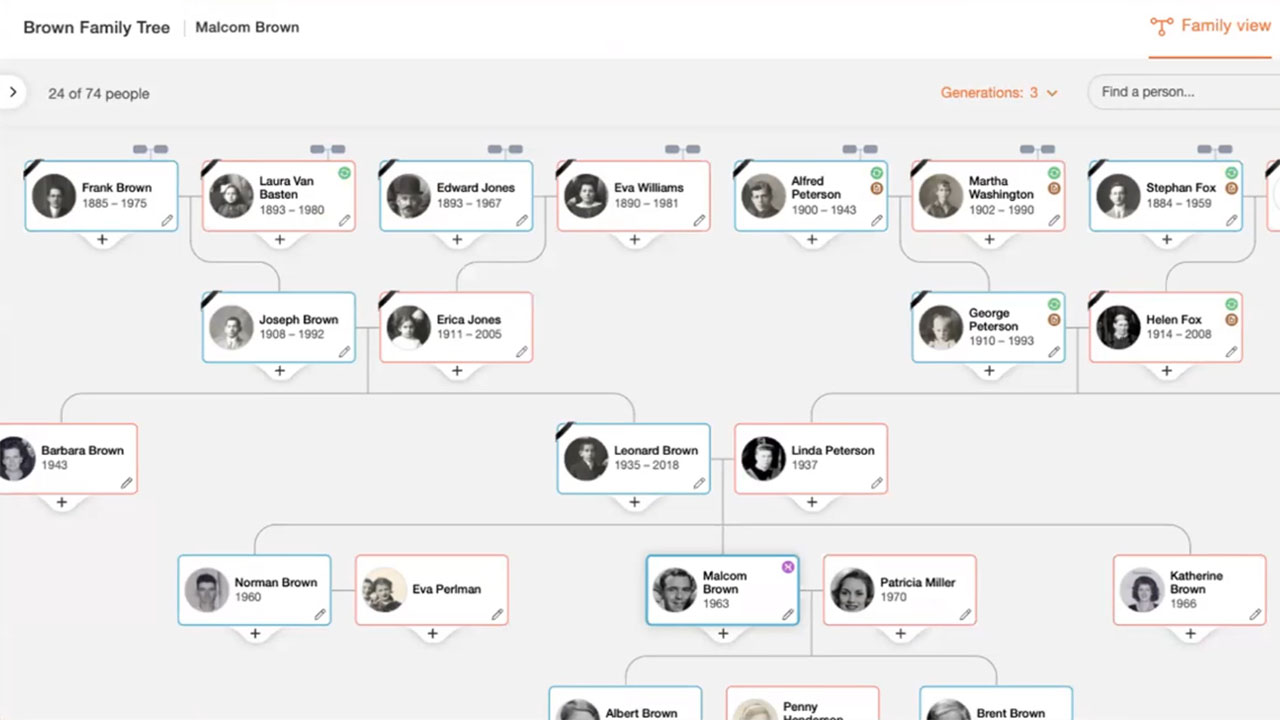1280x720 pixels.
Task: Click the pencil edit icon on Leonard Brown's card
Action: (x=699, y=483)
